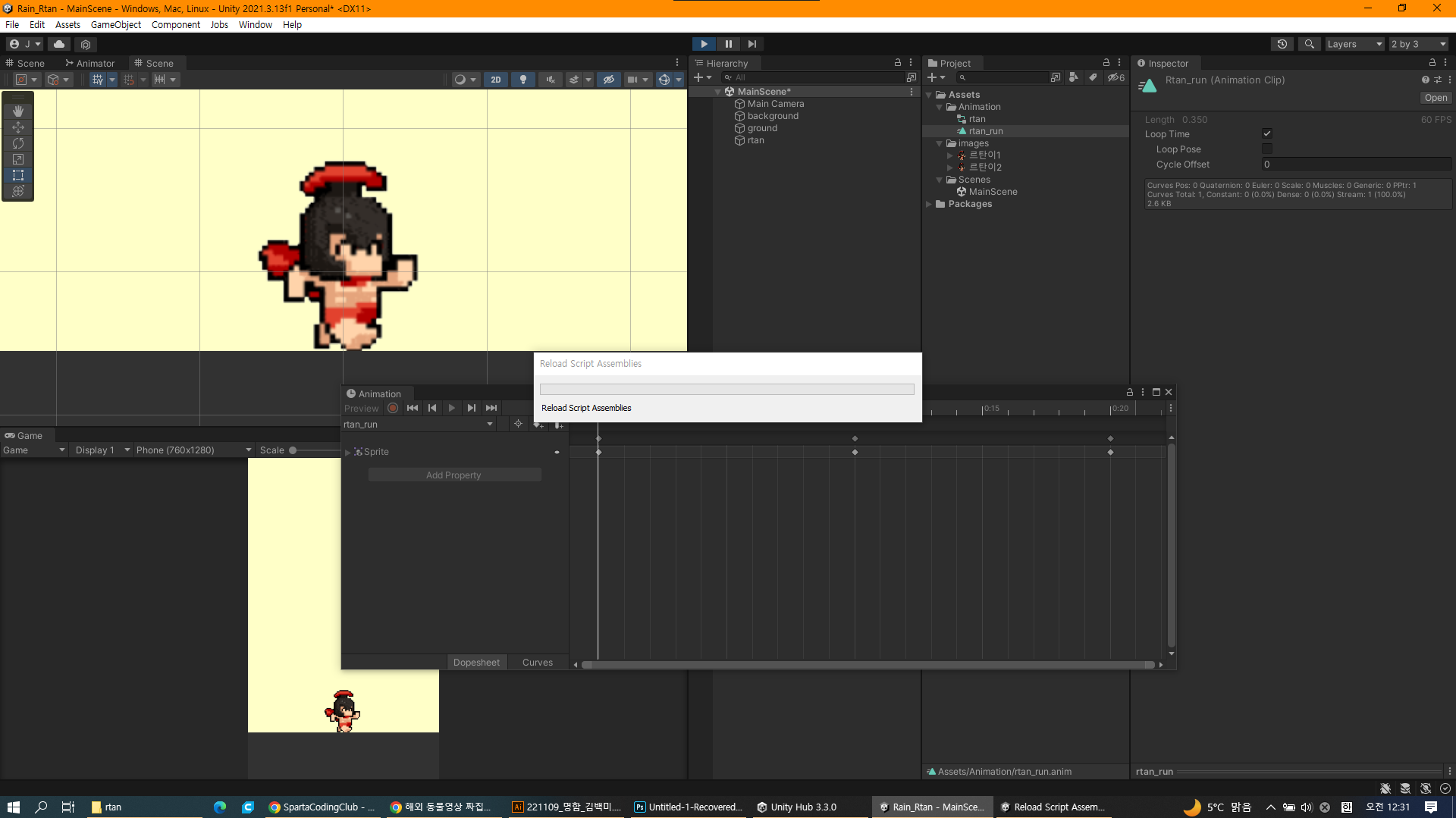
Task: Open the global search magnifier
Action: [1310, 44]
